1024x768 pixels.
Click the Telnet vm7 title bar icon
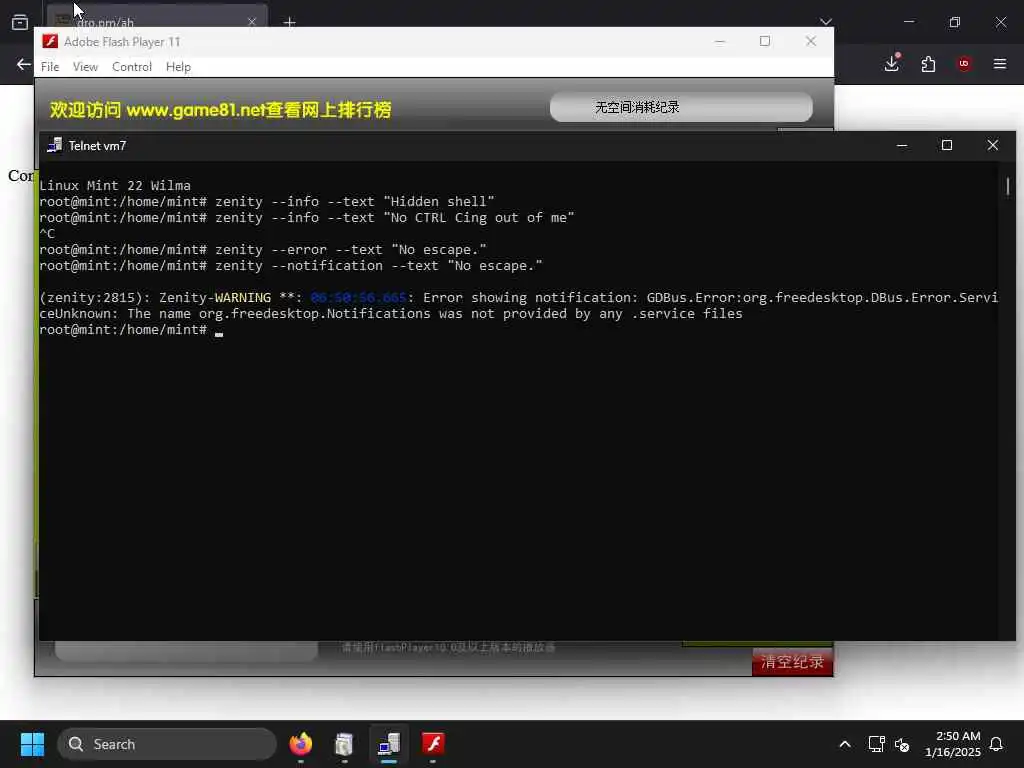55,145
